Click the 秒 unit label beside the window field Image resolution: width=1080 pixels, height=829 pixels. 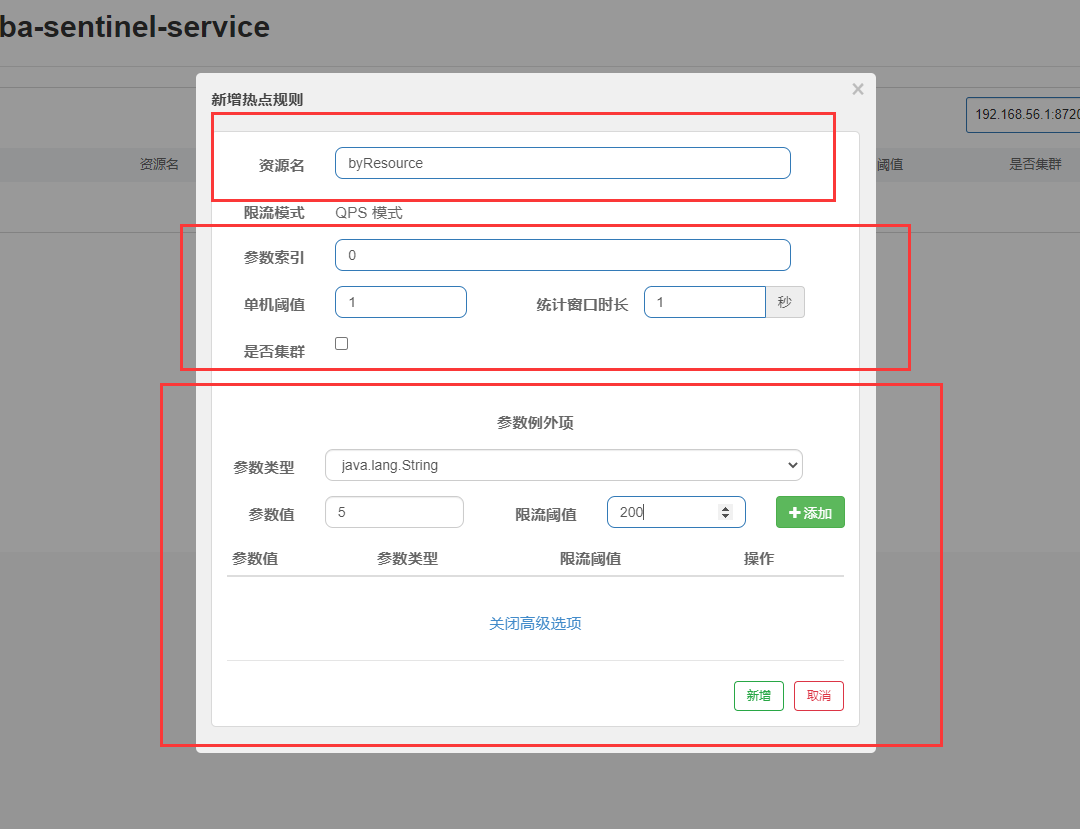coord(784,301)
